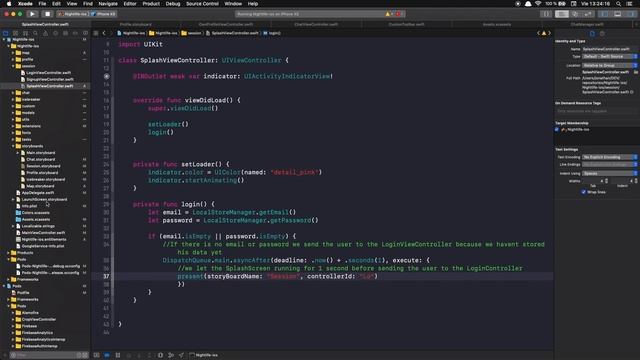640x360 pixels.
Task: Open the Source Control menu
Action: click(202, 4)
